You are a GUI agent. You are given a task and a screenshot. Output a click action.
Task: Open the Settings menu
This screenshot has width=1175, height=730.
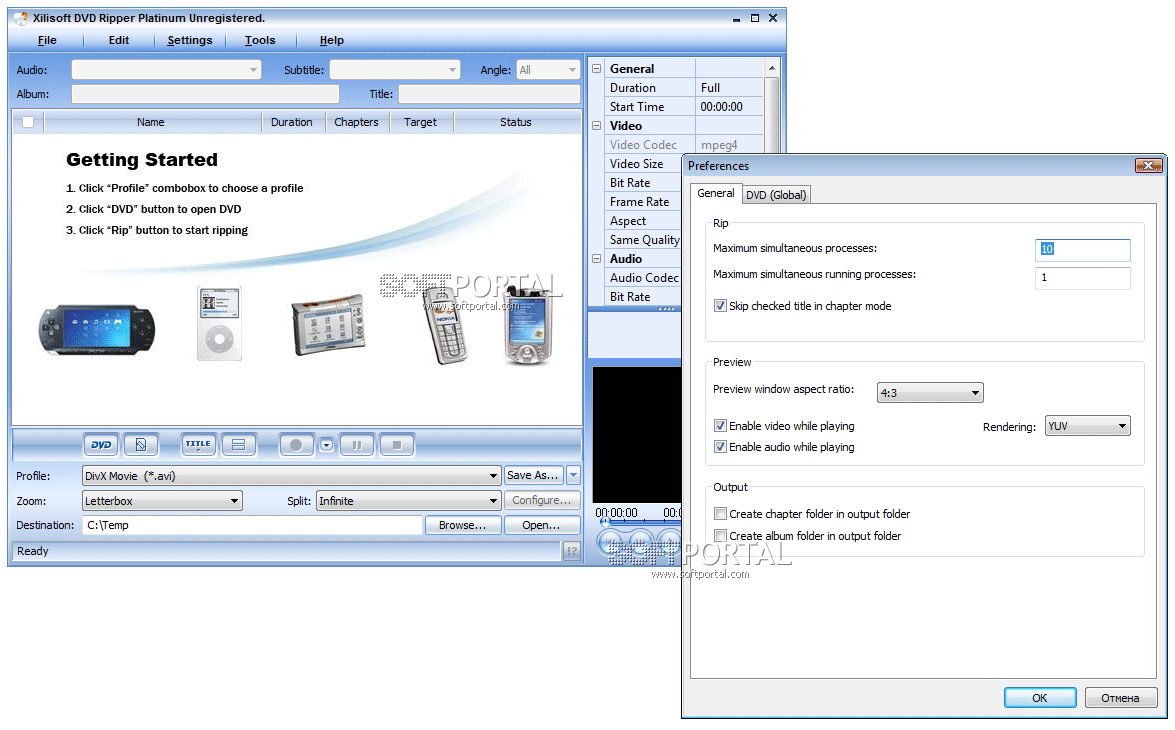click(x=190, y=40)
